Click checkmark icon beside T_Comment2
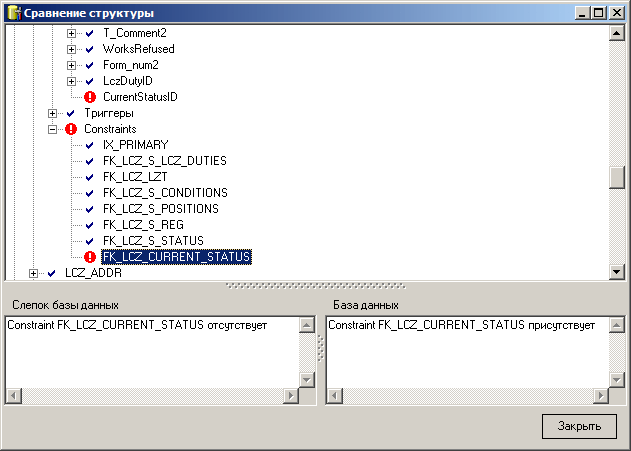This screenshot has height=451, width=631. [90, 33]
